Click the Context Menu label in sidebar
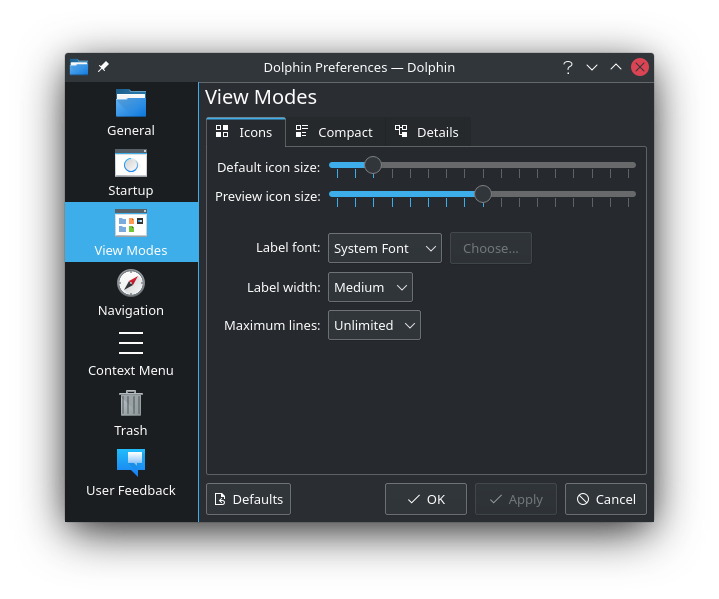Viewport: 719px width, 599px height. [131, 371]
